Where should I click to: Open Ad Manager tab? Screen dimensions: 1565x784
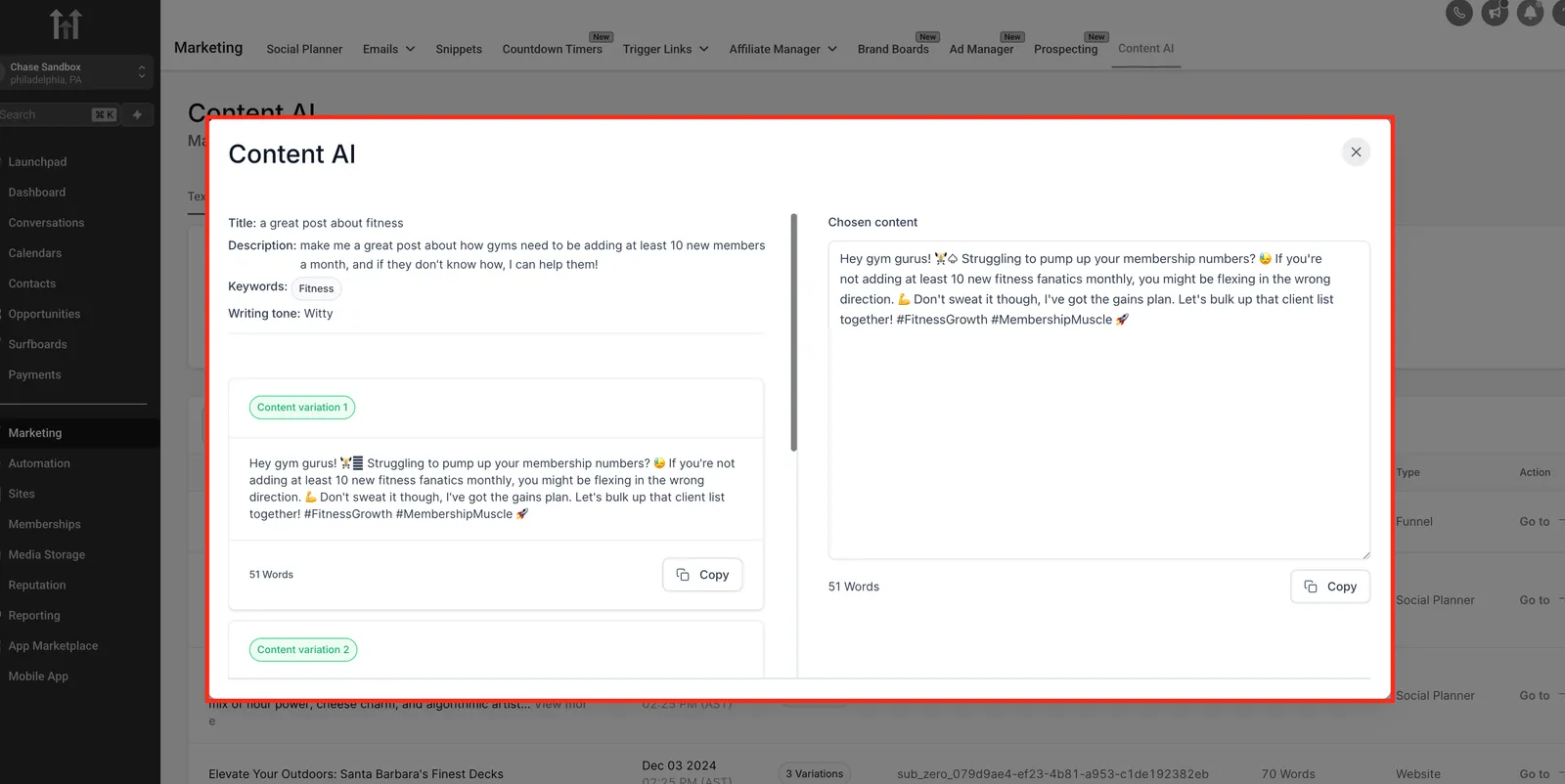(x=981, y=49)
